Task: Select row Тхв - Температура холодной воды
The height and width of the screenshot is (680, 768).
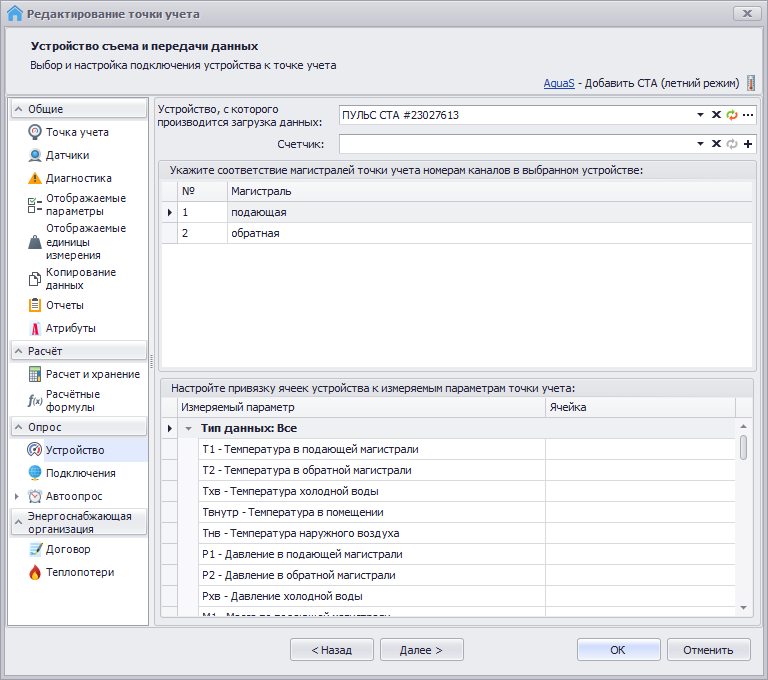Action: pyautogui.click(x=449, y=491)
